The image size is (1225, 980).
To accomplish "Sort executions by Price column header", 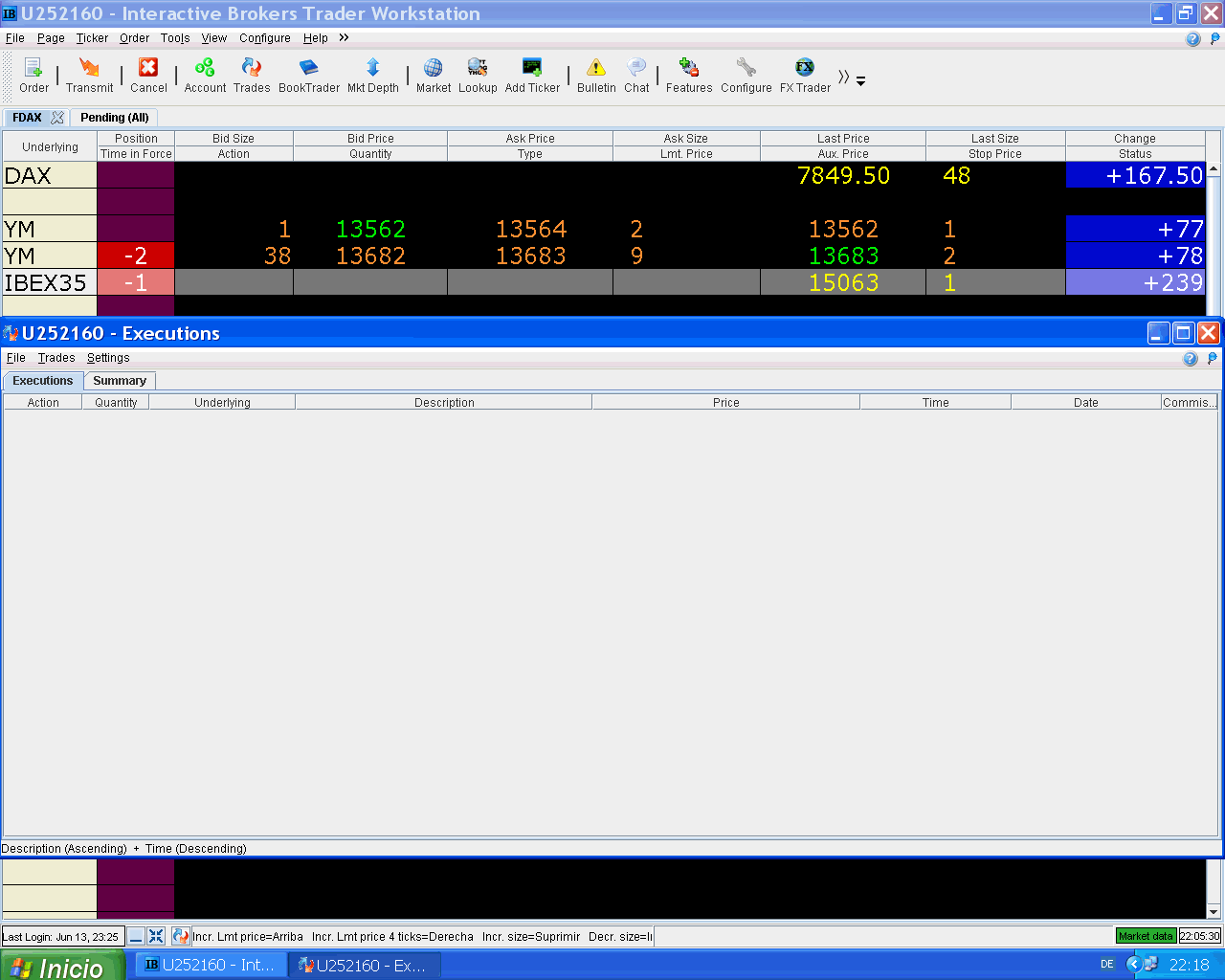I will 725,403.
